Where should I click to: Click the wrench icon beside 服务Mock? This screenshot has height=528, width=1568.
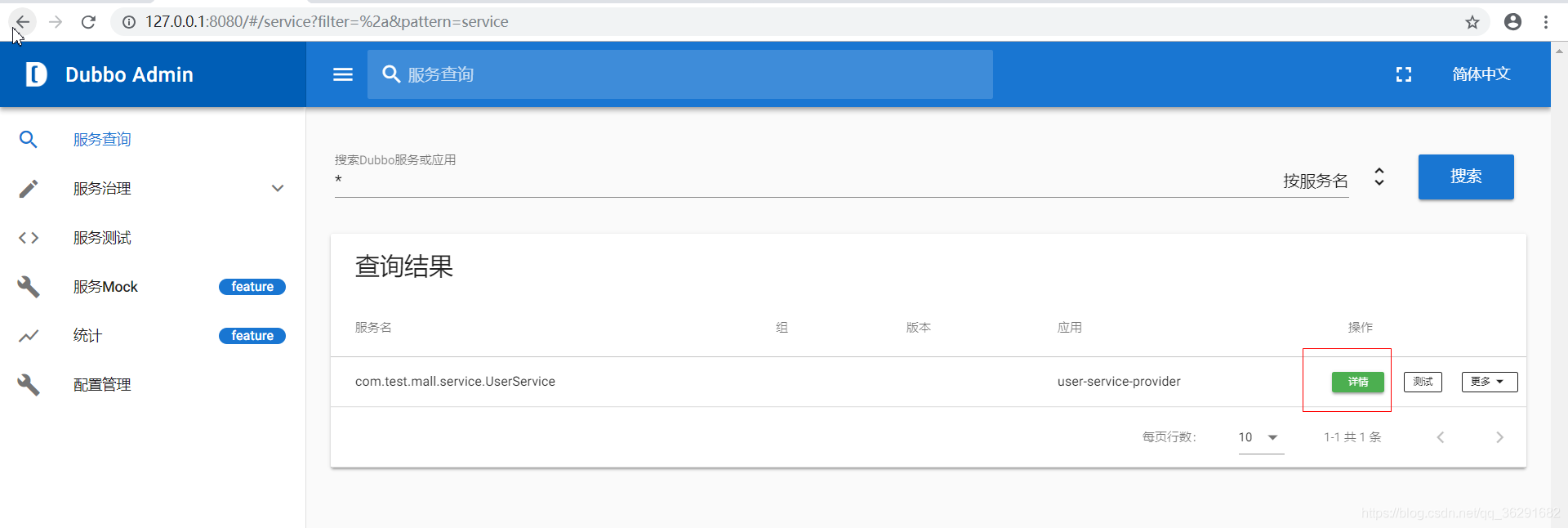pyautogui.click(x=29, y=287)
